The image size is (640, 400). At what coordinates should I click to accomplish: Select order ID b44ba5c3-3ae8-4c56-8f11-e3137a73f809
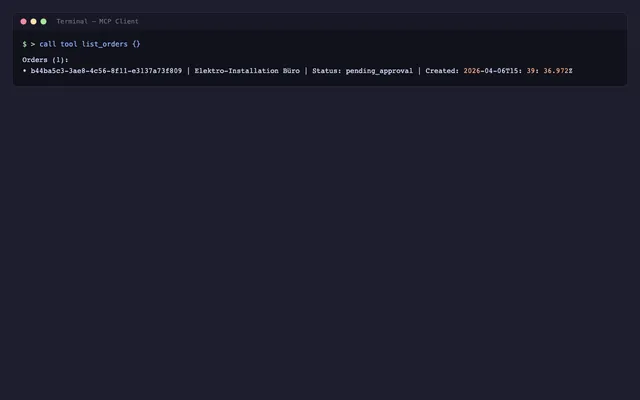106,71
